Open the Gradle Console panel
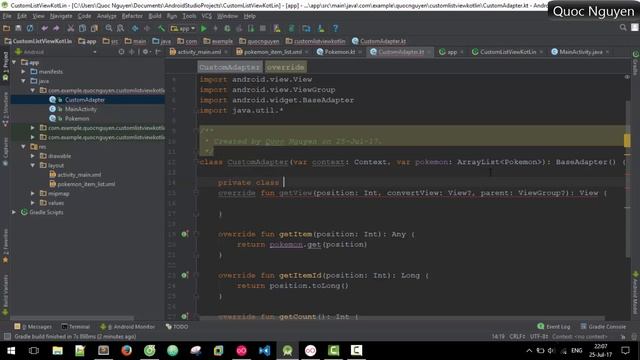Screen dimensions: 640x360 click(x=603, y=327)
